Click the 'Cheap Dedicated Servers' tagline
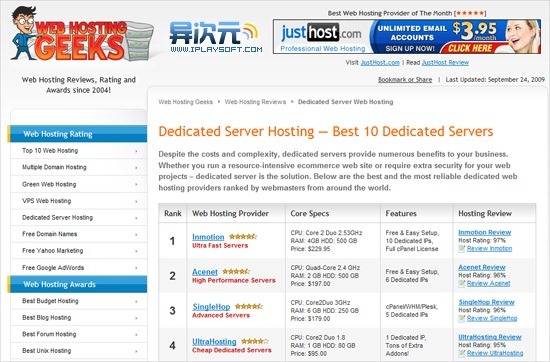 (x=232, y=350)
